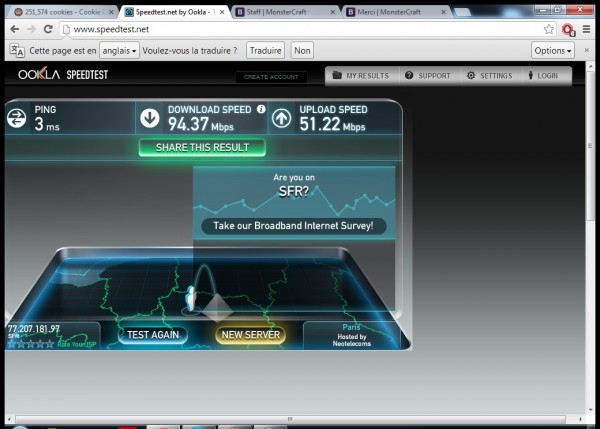Expand the anglais language dropdown

(119, 51)
